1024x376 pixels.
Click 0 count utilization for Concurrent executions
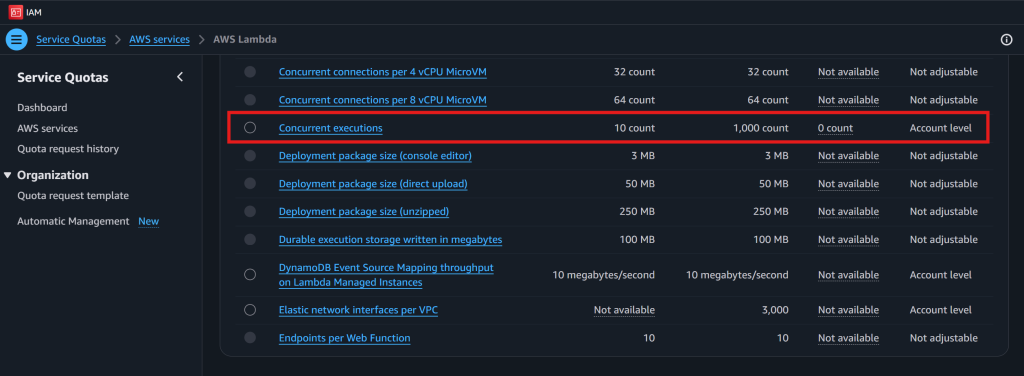(835, 128)
